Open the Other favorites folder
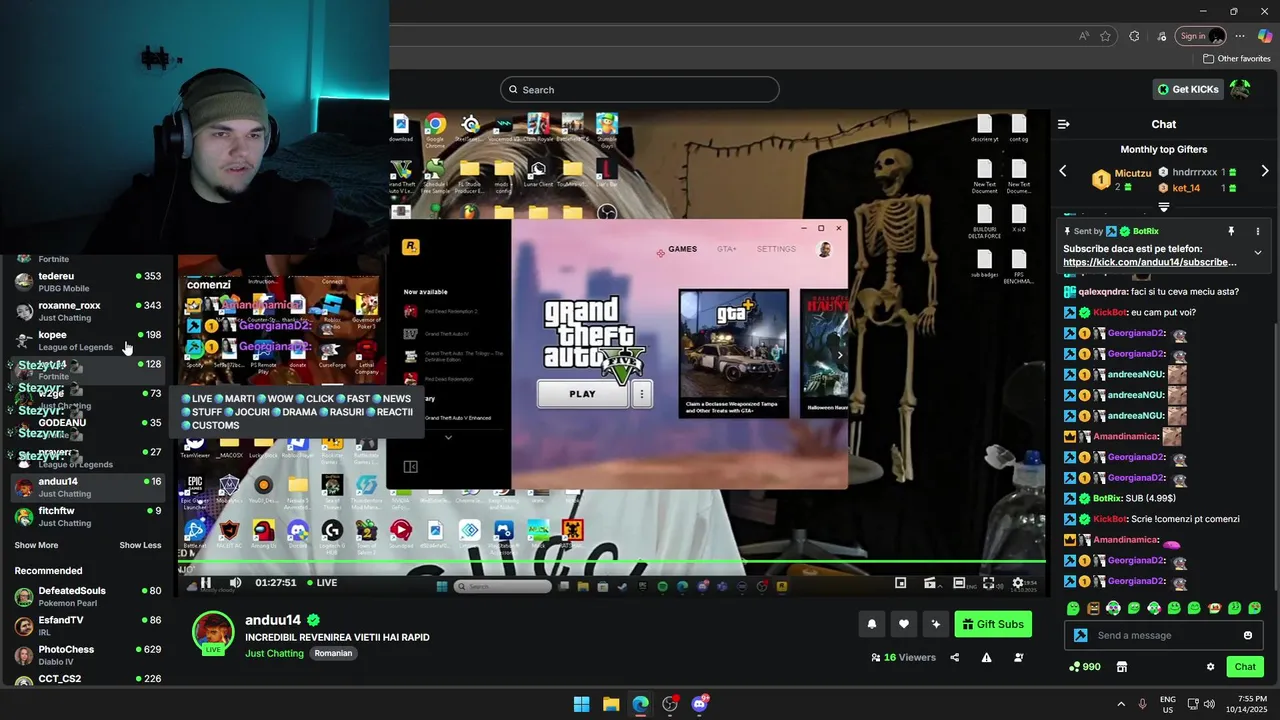 (x=1236, y=59)
